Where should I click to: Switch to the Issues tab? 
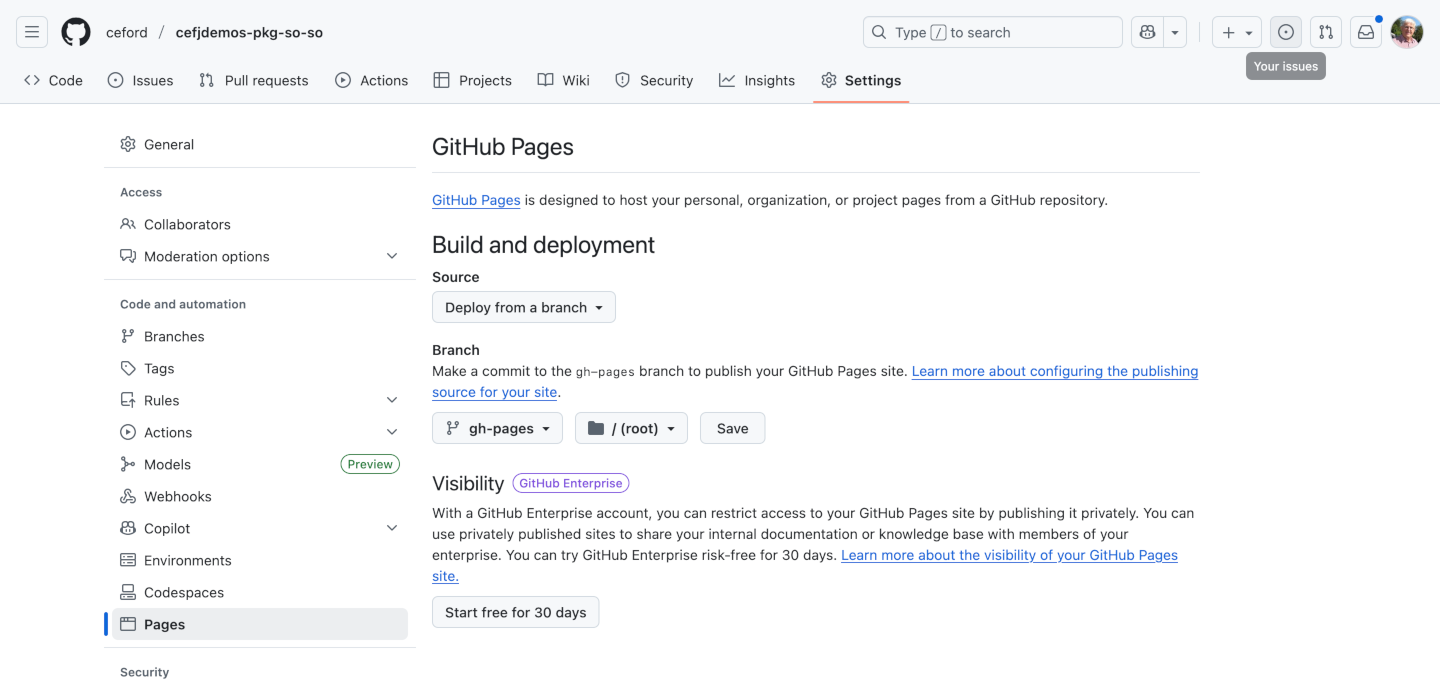click(140, 80)
